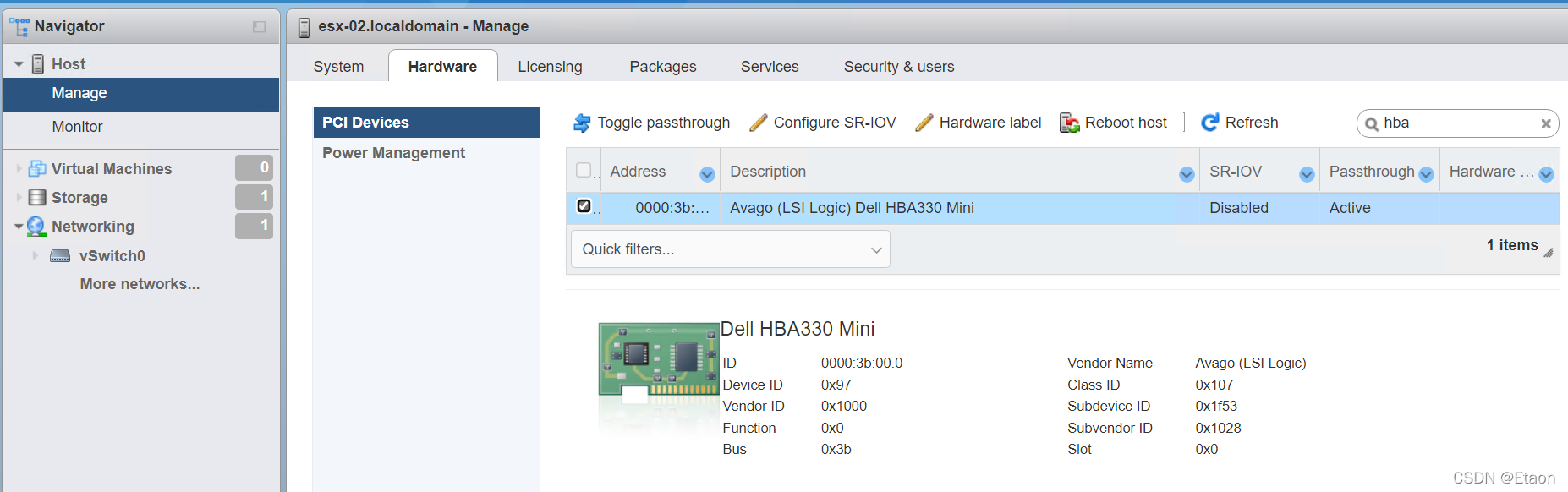Screen dimensions: 1568x492
Task: Expand the Storage tree node
Action: pos(19,197)
